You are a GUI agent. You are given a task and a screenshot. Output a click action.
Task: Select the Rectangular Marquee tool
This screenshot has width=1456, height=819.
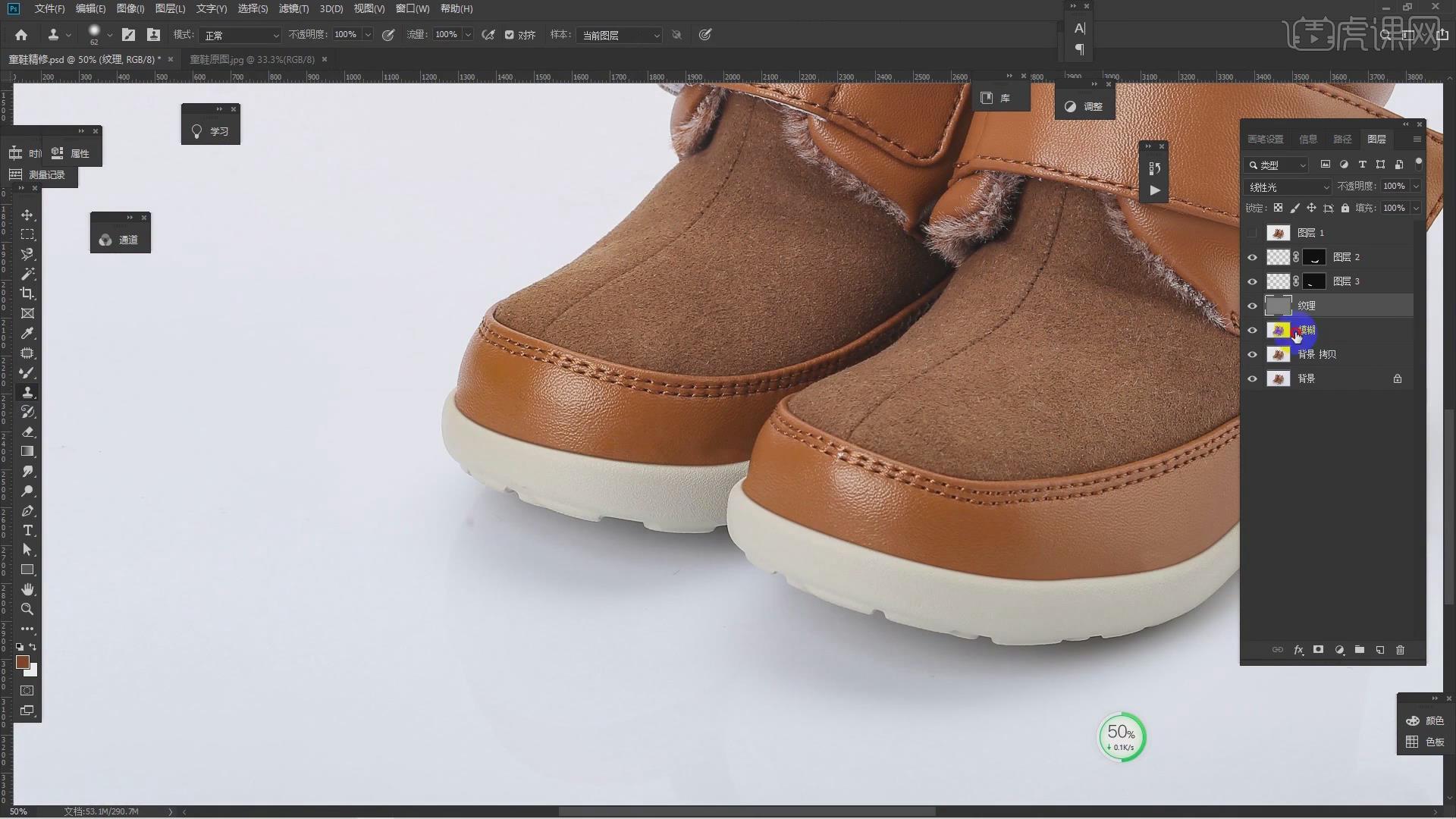(27, 234)
